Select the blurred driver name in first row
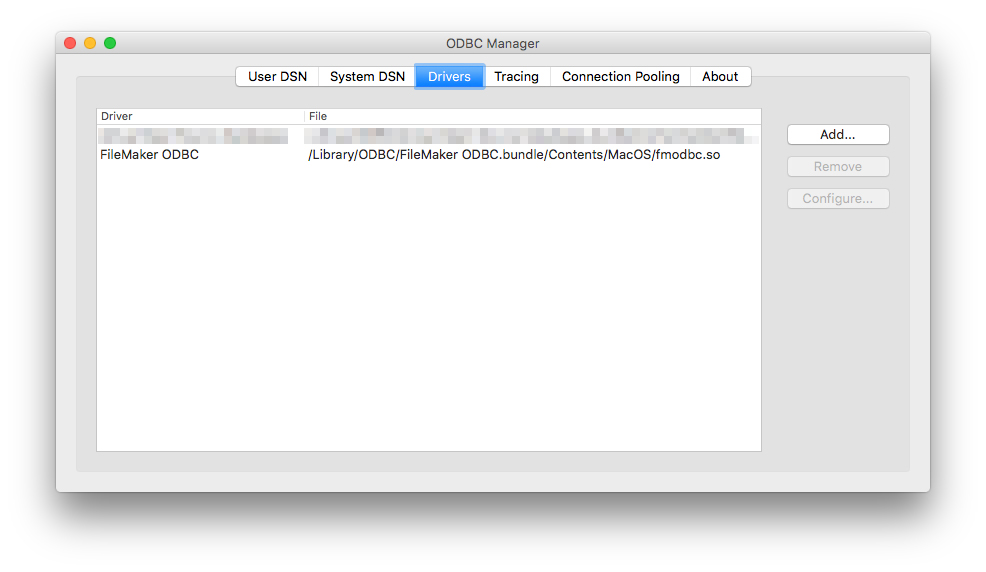Screen dimensions: 986x572 [194, 136]
